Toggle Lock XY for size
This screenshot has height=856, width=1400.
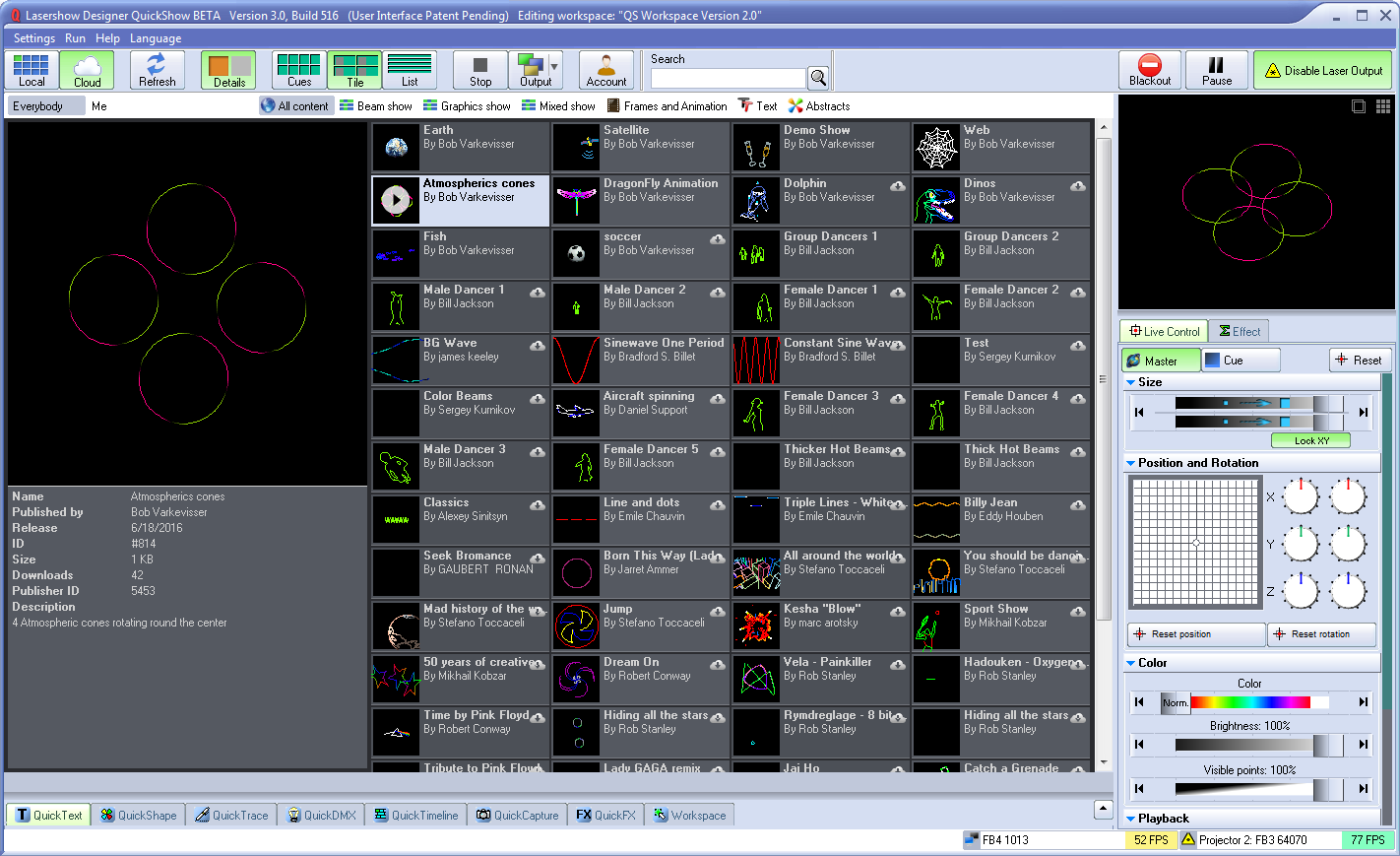tap(1310, 440)
